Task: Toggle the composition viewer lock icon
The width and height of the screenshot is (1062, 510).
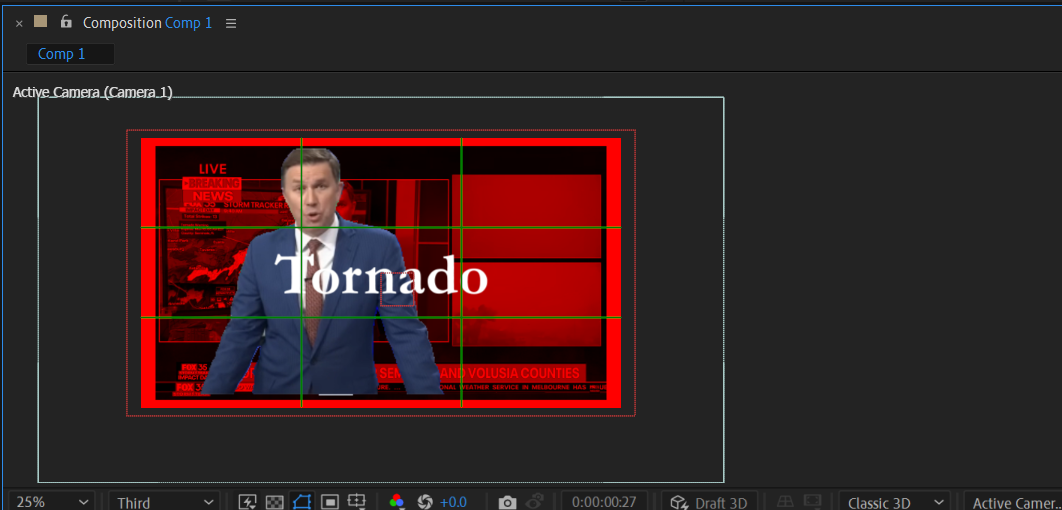Action: 66,22
